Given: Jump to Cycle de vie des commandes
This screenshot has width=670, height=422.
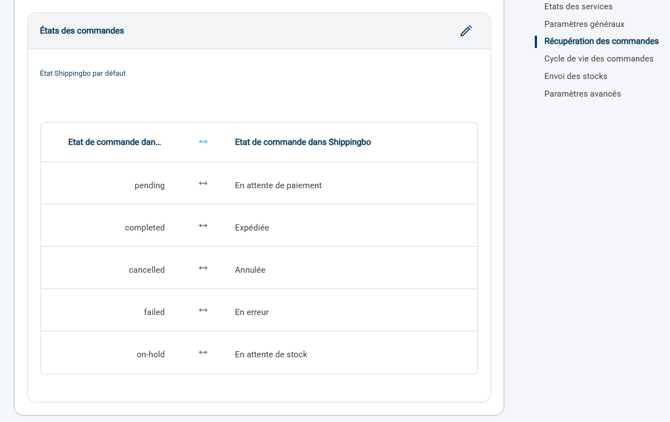Looking at the screenshot, I should pos(599,59).
